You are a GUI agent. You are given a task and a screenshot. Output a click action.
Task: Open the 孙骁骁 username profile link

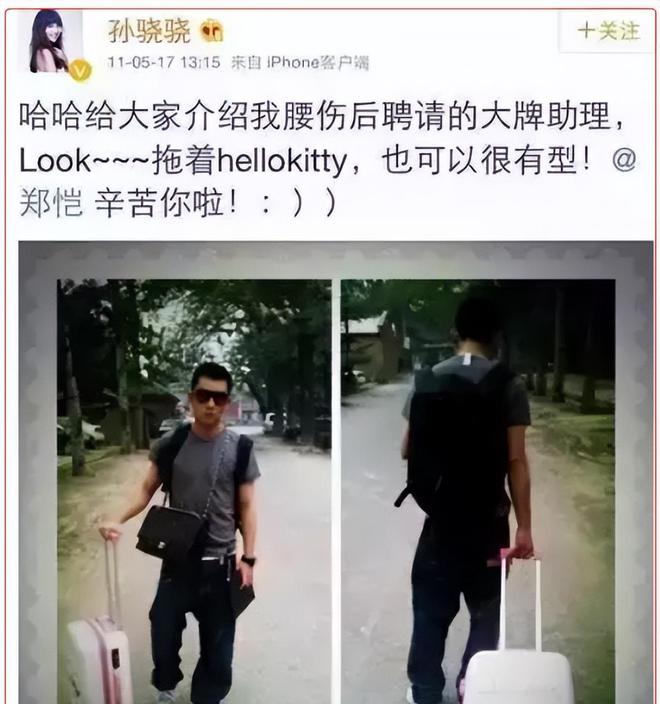point(149,31)
